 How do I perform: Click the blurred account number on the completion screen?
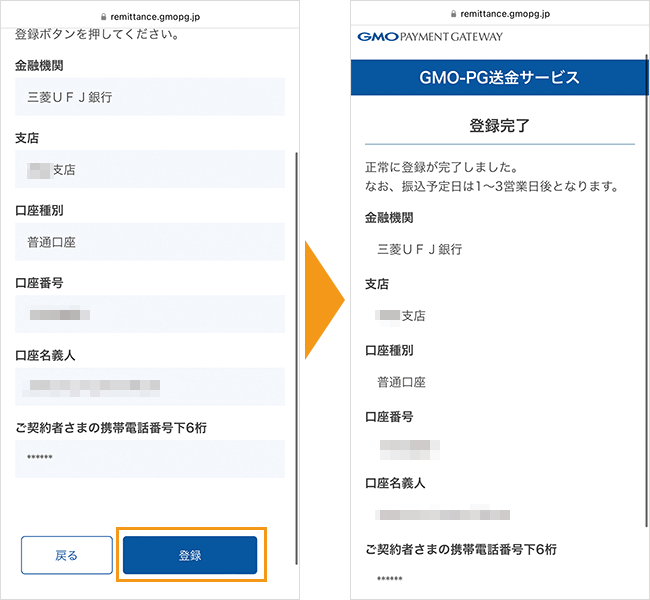410,449
